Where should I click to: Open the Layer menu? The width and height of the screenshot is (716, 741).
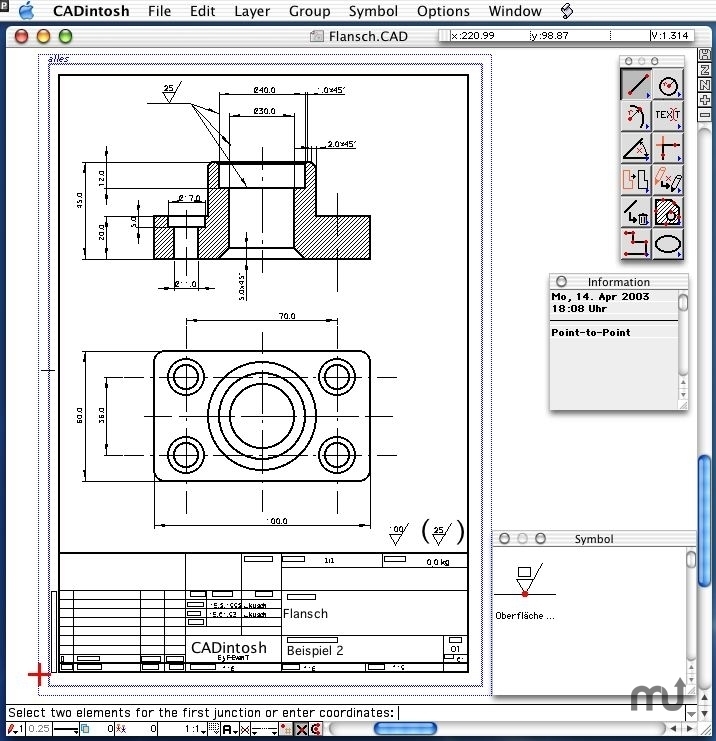point(252,11)
